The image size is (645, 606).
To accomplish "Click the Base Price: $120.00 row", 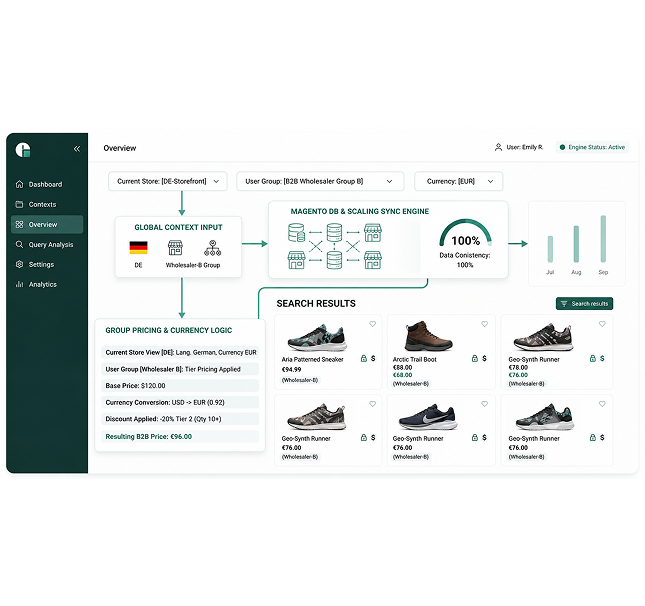I will 180,386.
